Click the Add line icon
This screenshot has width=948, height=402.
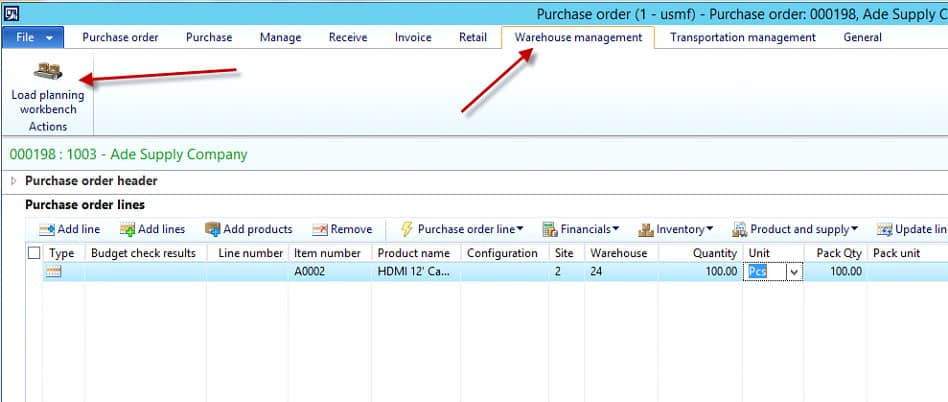(47, 230)
